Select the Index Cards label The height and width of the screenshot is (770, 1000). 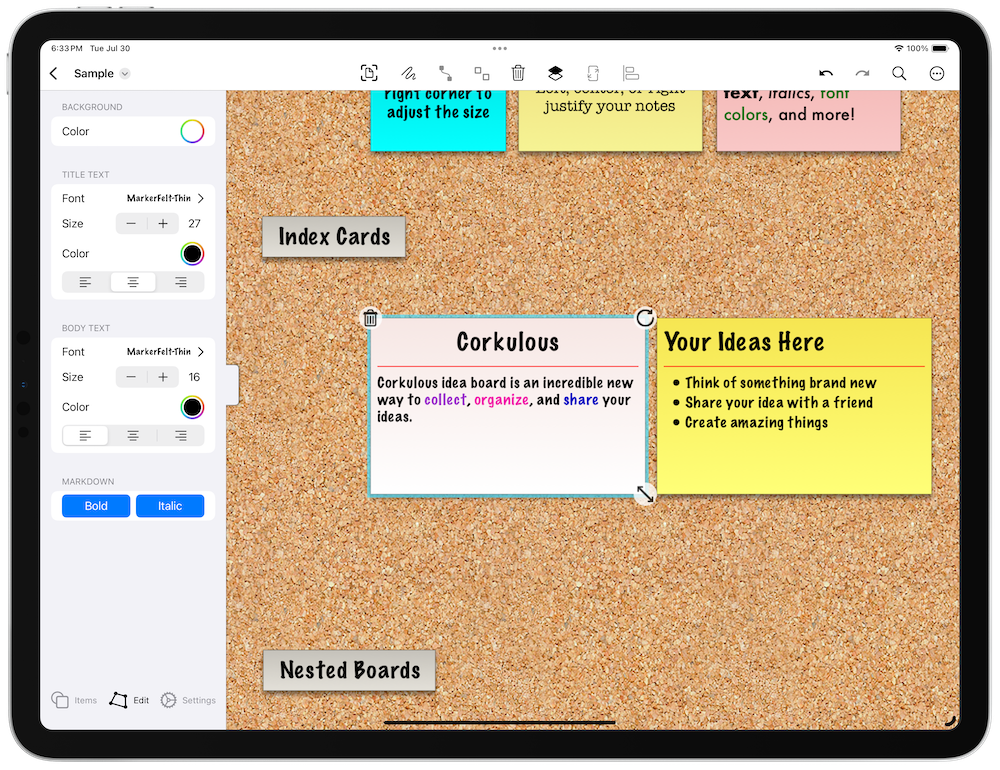(334, 237)
